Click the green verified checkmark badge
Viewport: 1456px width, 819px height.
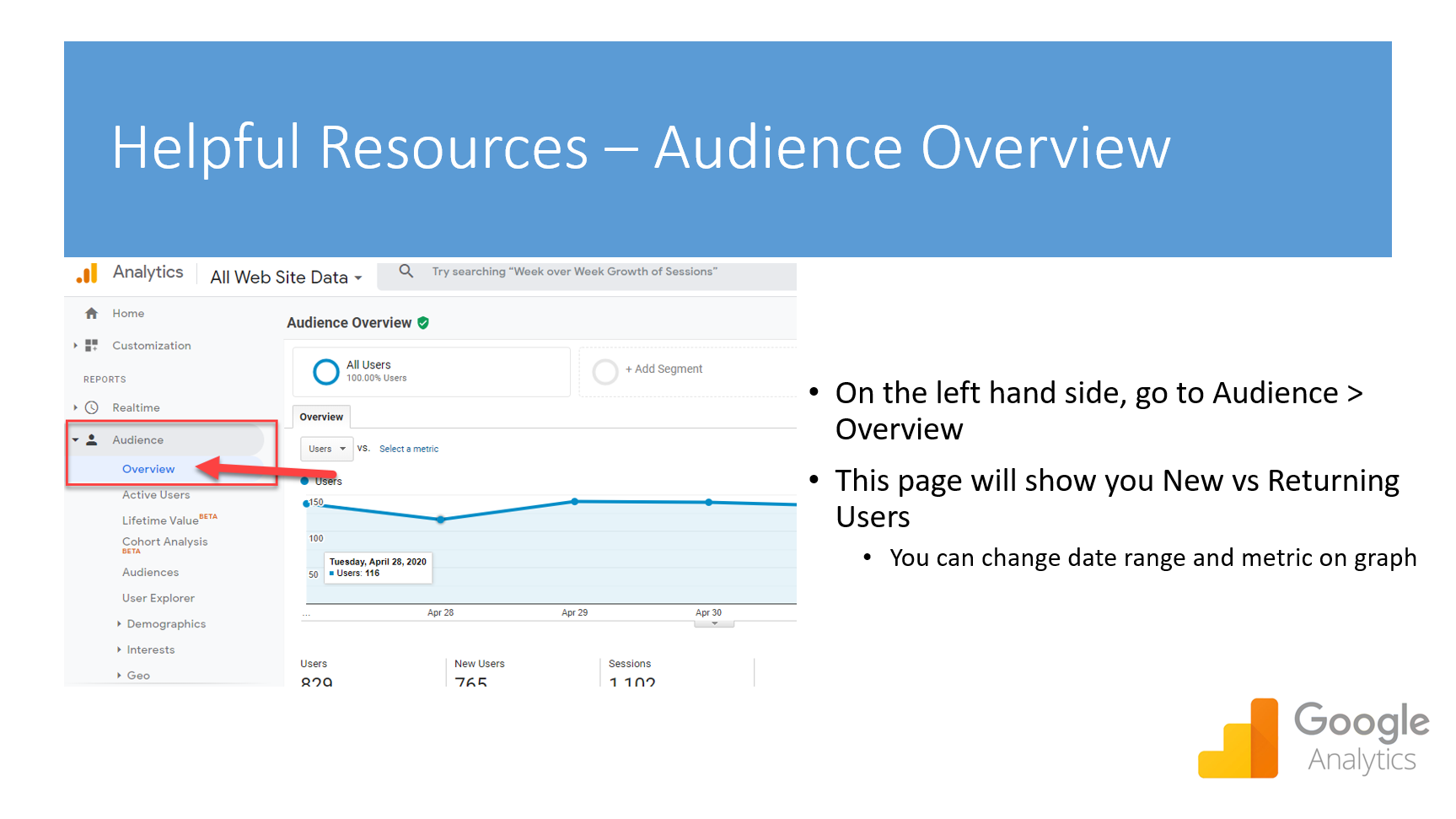pyautogui.click(x=424, y=322)
